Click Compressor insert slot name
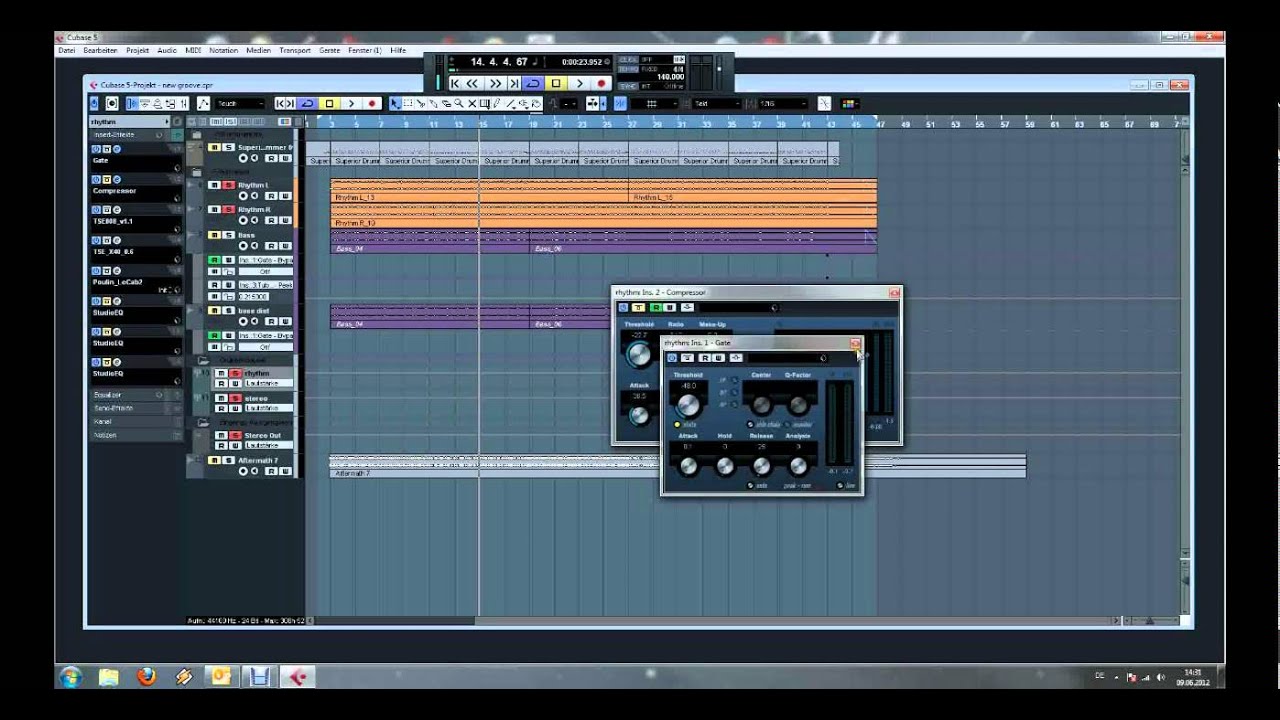 coord(115,191)
